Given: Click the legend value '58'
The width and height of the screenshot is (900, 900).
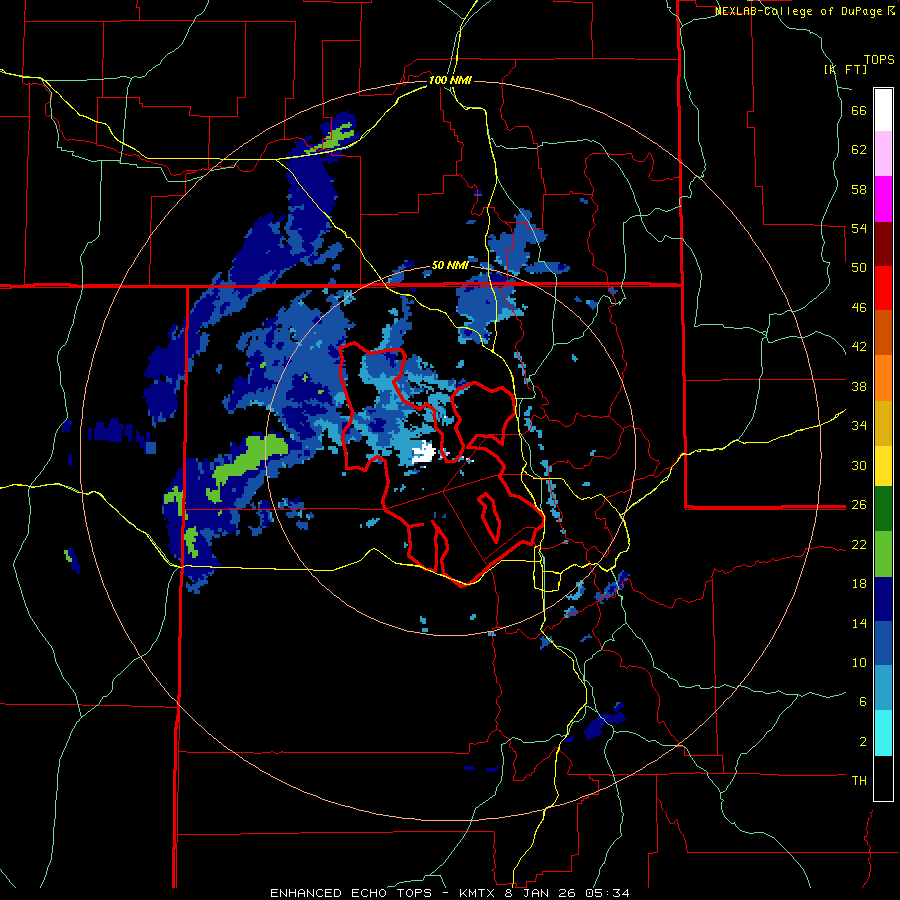Looking at the screenshot, I should point(859,189).
